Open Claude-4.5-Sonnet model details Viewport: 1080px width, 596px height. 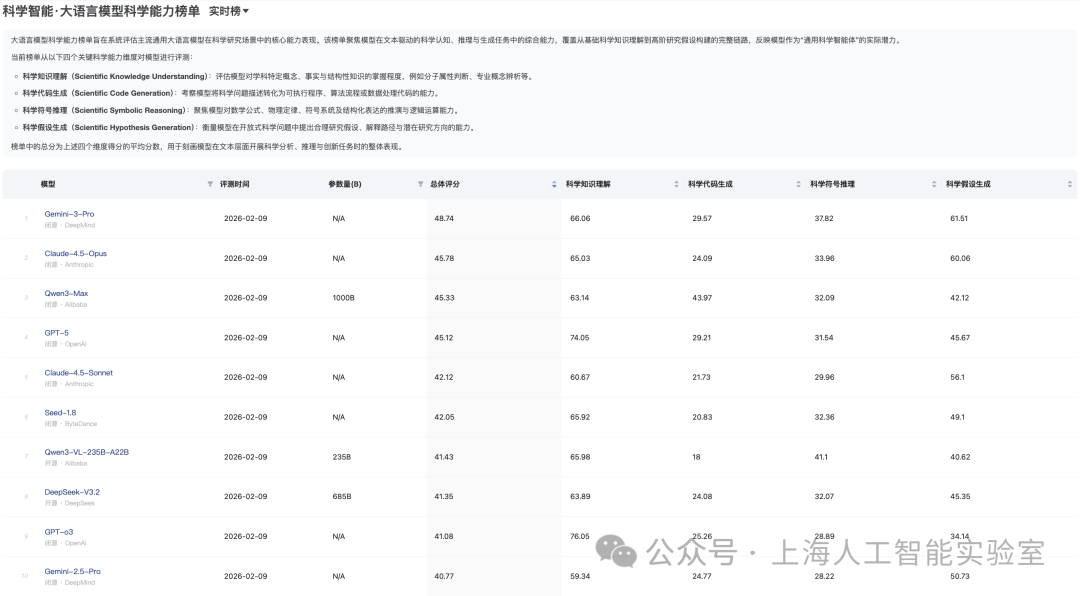[78, 372]
